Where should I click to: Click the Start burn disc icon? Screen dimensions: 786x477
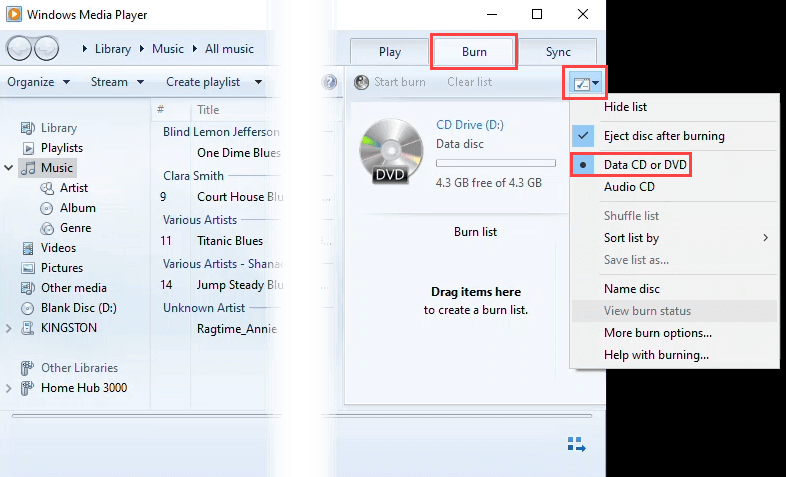point(361,82)
